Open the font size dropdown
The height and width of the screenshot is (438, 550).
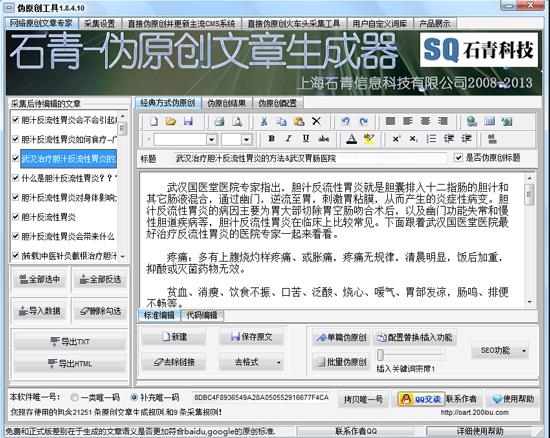(247, 140)
